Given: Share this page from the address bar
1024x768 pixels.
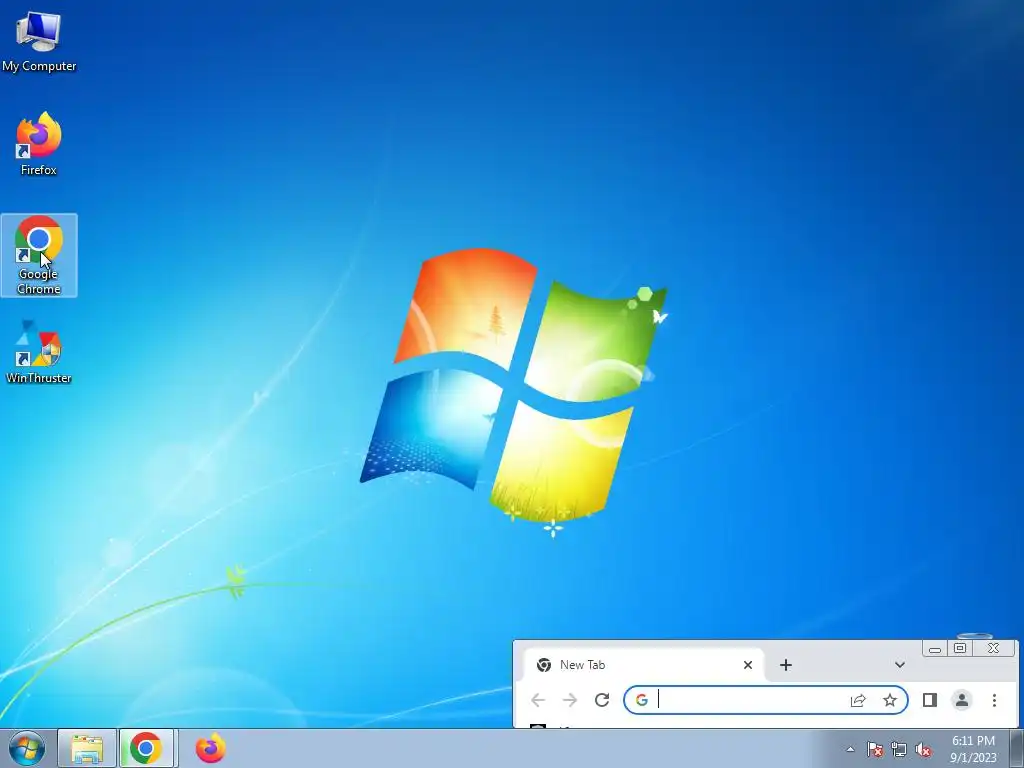Looking at the screenshot, I should tap(857, 700).
